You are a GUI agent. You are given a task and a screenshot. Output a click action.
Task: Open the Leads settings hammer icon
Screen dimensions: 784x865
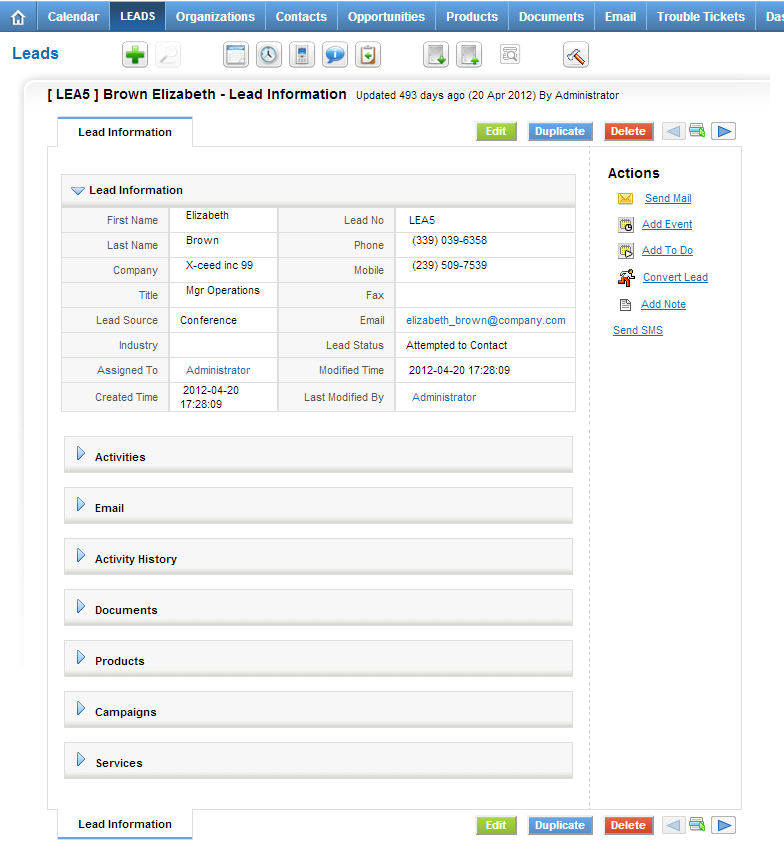click(576, 55)
